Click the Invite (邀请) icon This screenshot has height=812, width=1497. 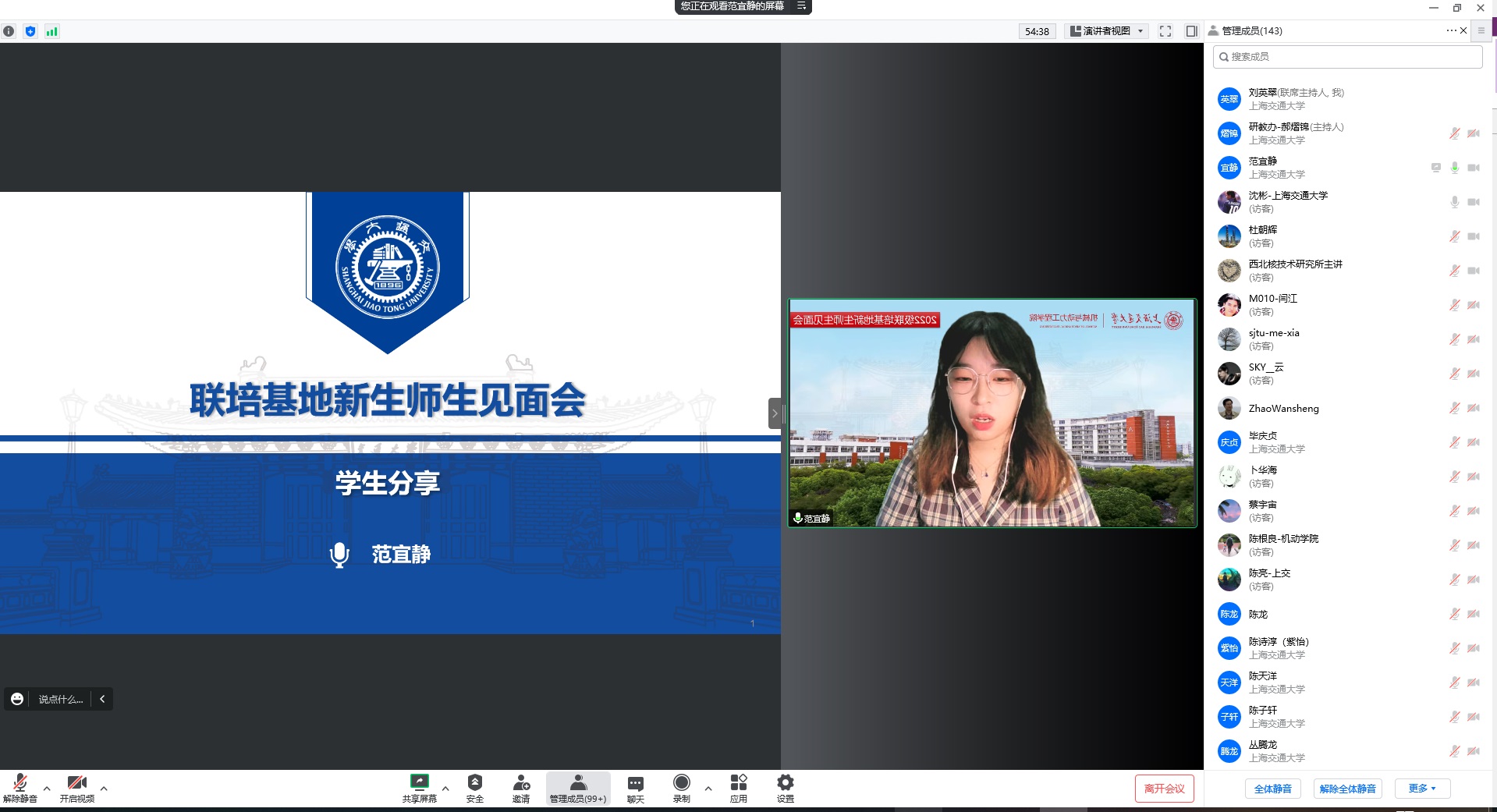521,787
